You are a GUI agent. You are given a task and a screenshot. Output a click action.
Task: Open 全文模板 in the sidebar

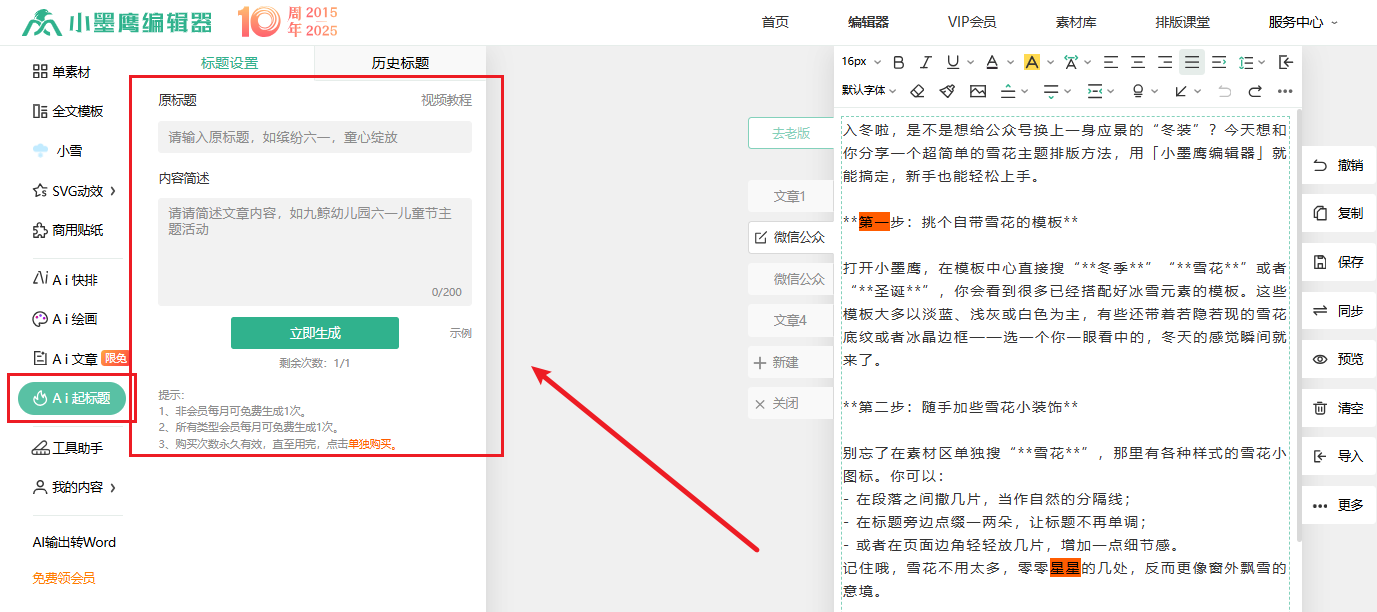(x=67, y=111)
